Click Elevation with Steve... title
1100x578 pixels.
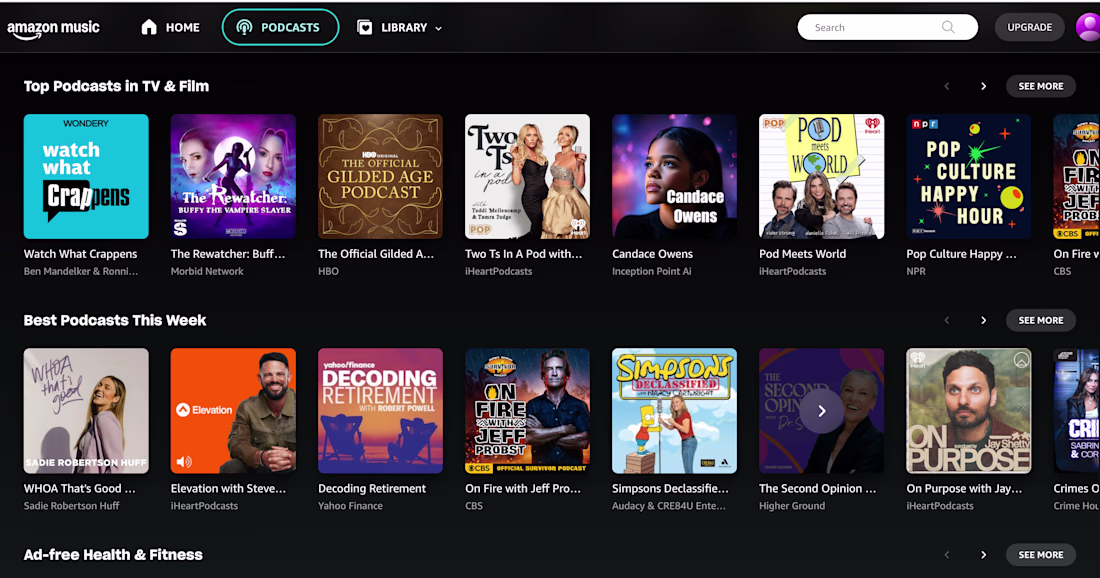(x=229, y=488)
